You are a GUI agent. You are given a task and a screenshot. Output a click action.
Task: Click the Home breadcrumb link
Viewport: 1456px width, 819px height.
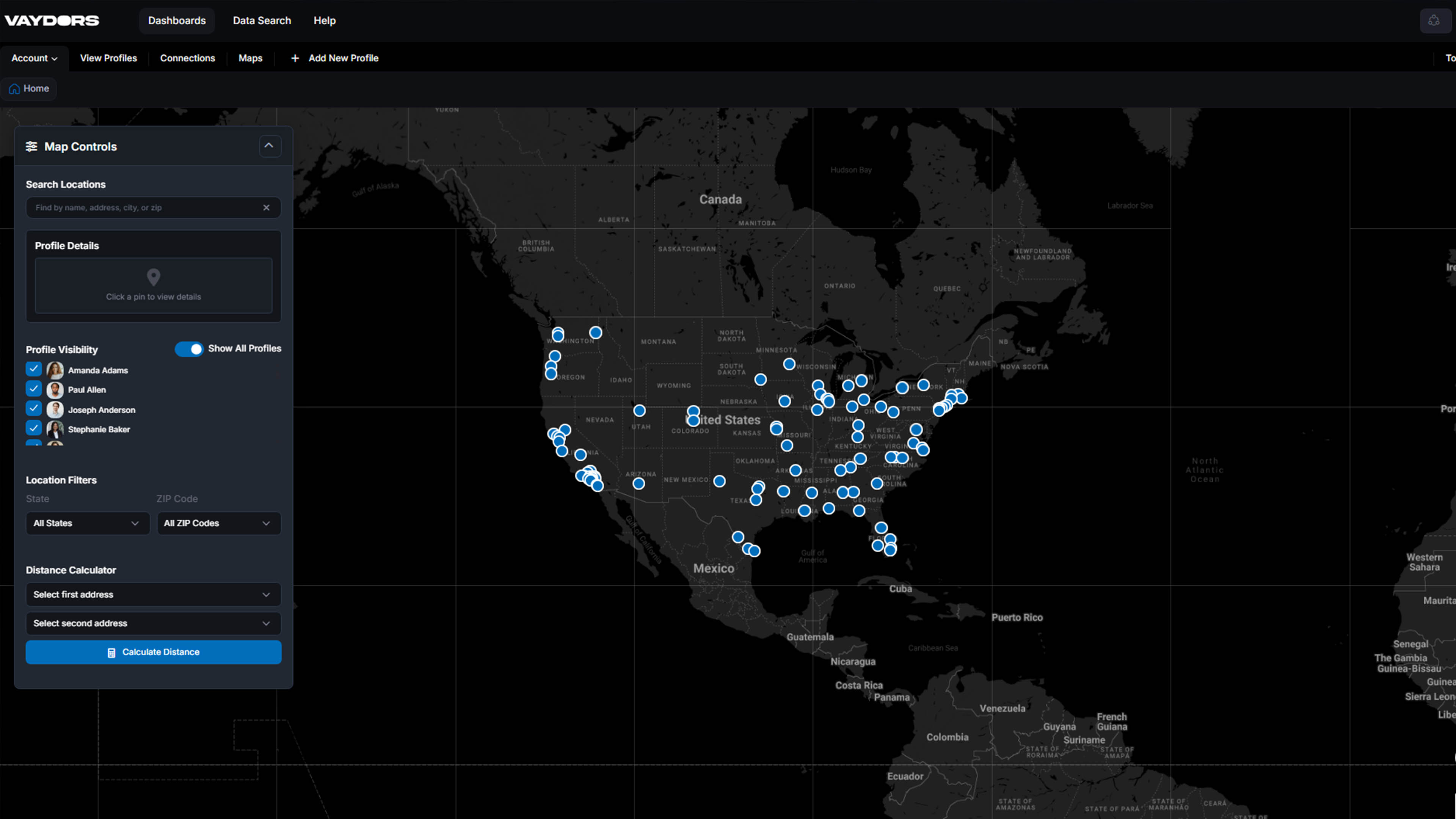(29, 89)
